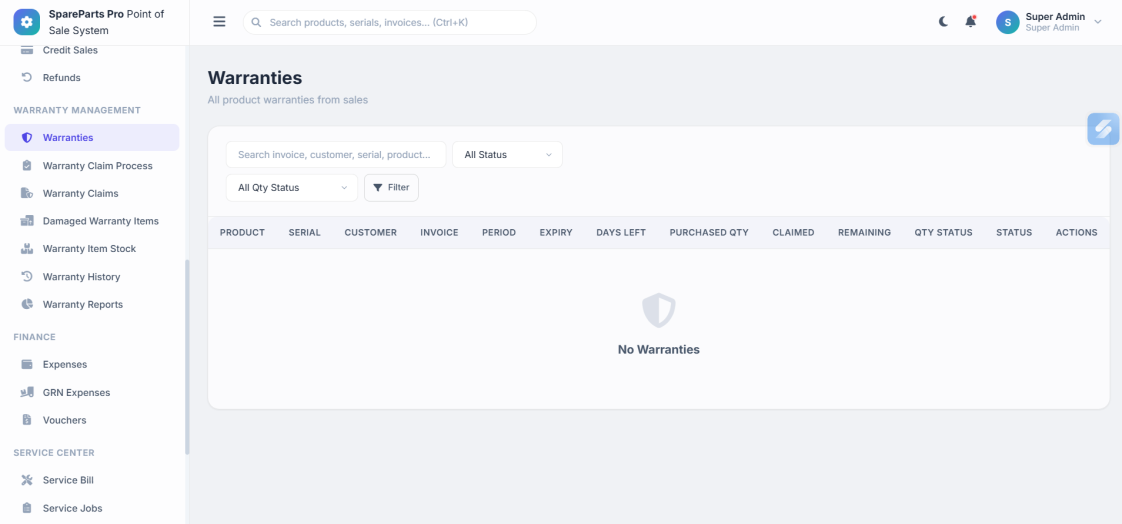Click the floating blue widget icon at the right edge
The height and width of the screenshot is (524, 1122).
pos(1103,129)
